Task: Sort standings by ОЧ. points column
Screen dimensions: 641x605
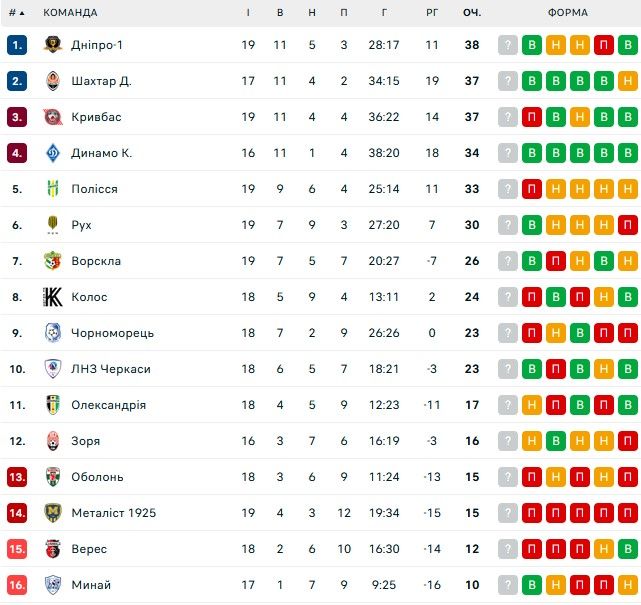Action: point(471,13)
